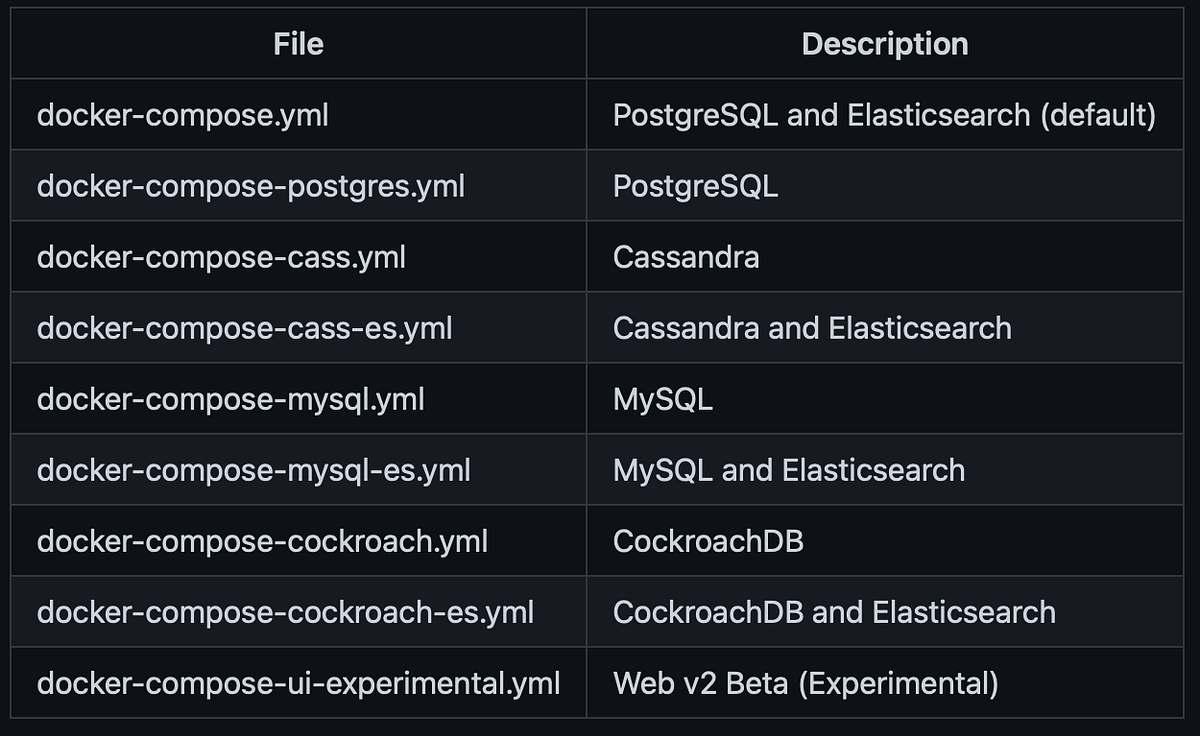Click the MySQL description cell
1200x736 pixels.
pyautogui.click(x=663, y=400)
